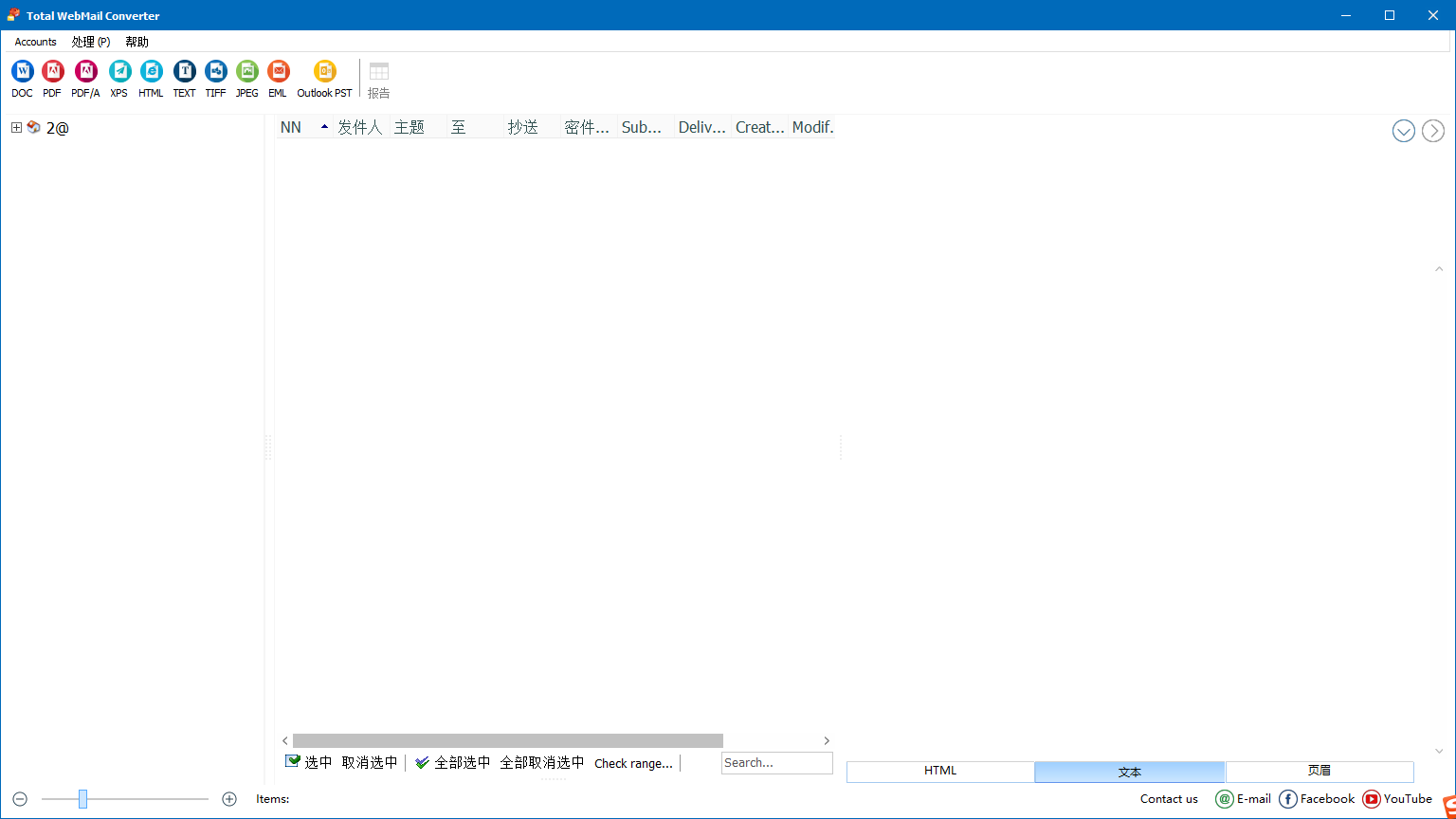
Task: Click the 选中 check button
Action: [x=309, y=762]
